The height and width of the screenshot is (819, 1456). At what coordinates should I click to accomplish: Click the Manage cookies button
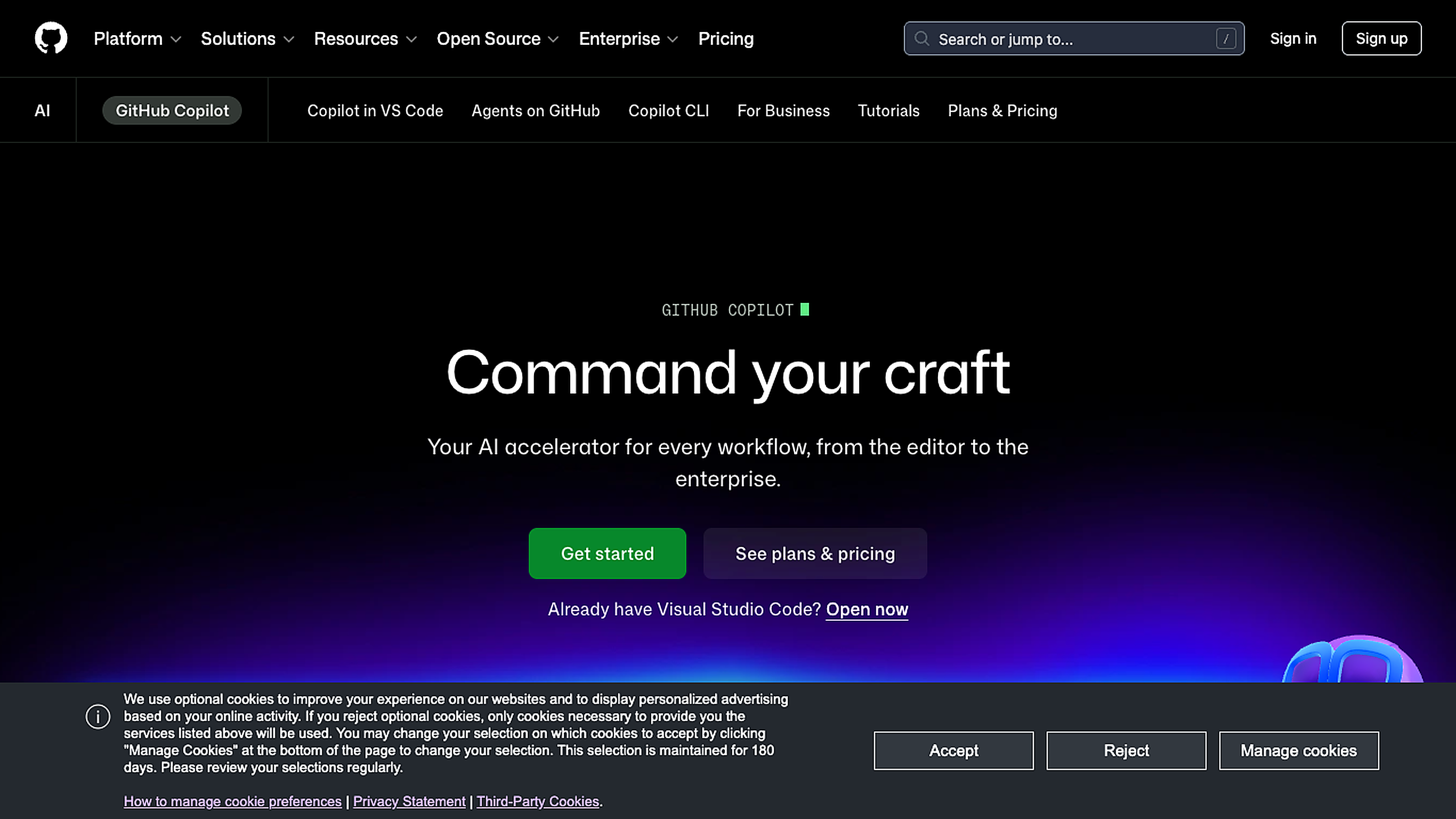point(1299,751)
